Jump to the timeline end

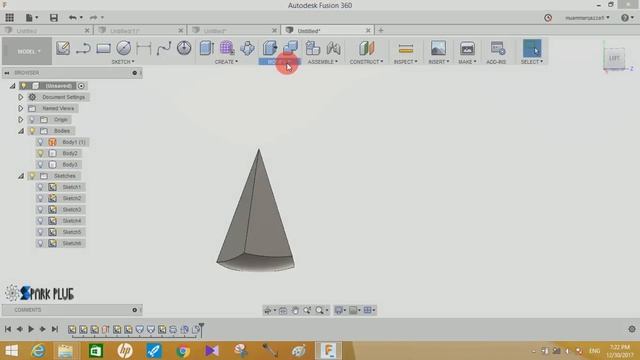(54, 329)
